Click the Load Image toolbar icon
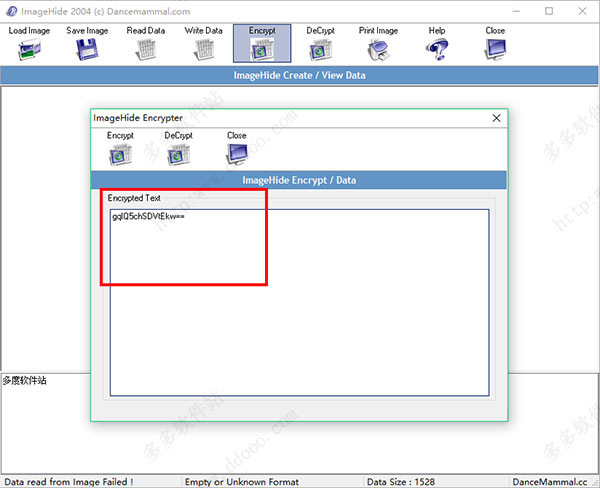600x488 pixels. 29,50
